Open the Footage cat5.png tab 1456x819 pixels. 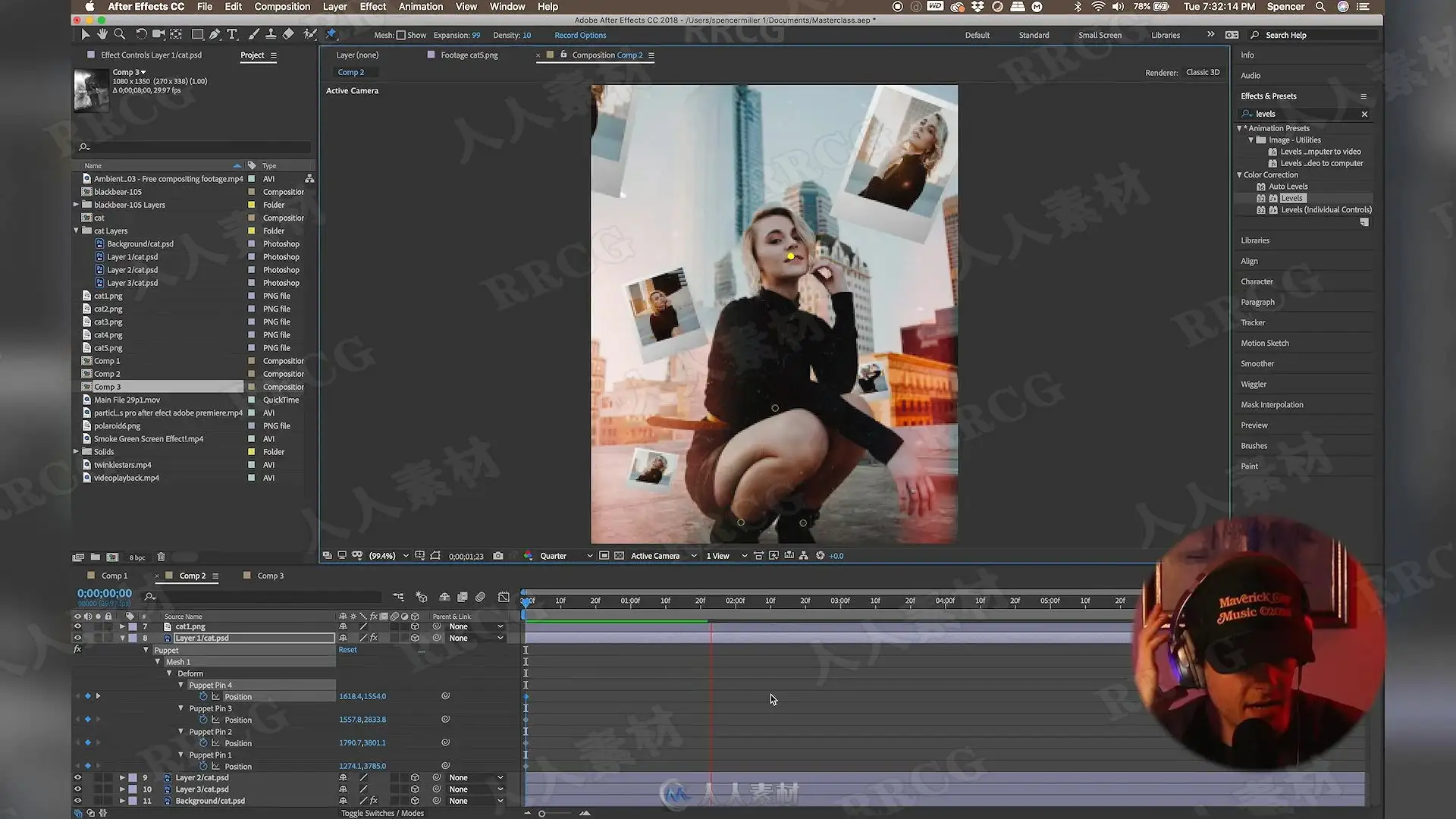coord(469,55)
